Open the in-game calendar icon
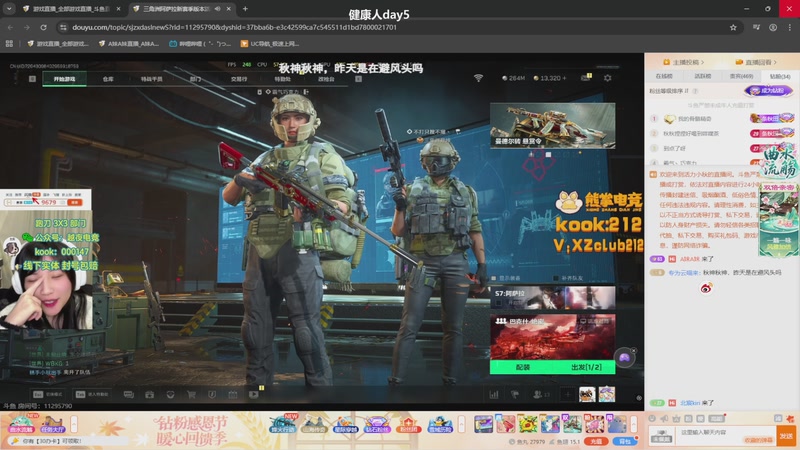The image size is (800, 450). click(233, 394)
